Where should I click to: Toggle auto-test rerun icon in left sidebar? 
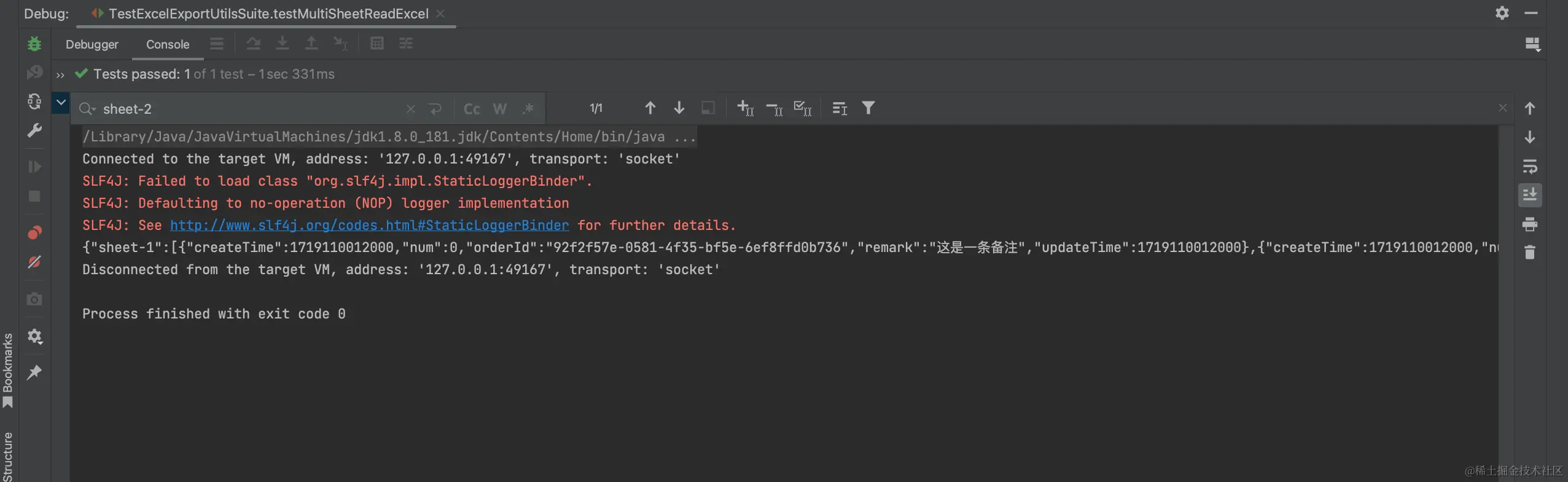[x=34, y=101]
